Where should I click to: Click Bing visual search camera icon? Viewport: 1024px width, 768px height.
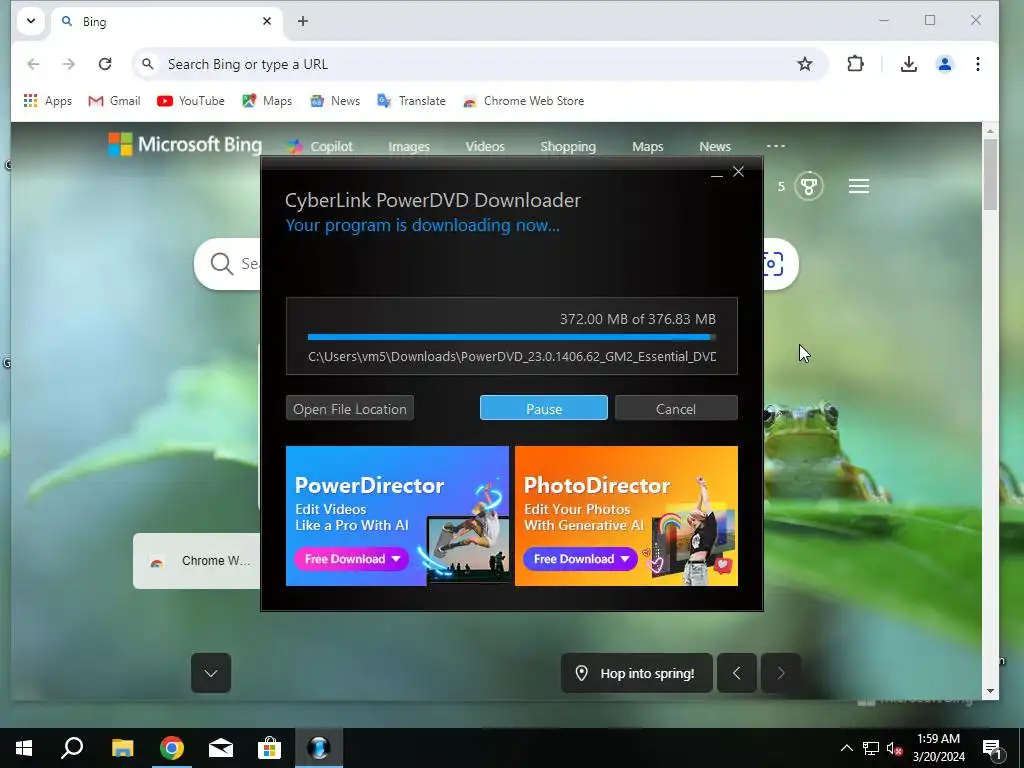(x=773, y=264)
